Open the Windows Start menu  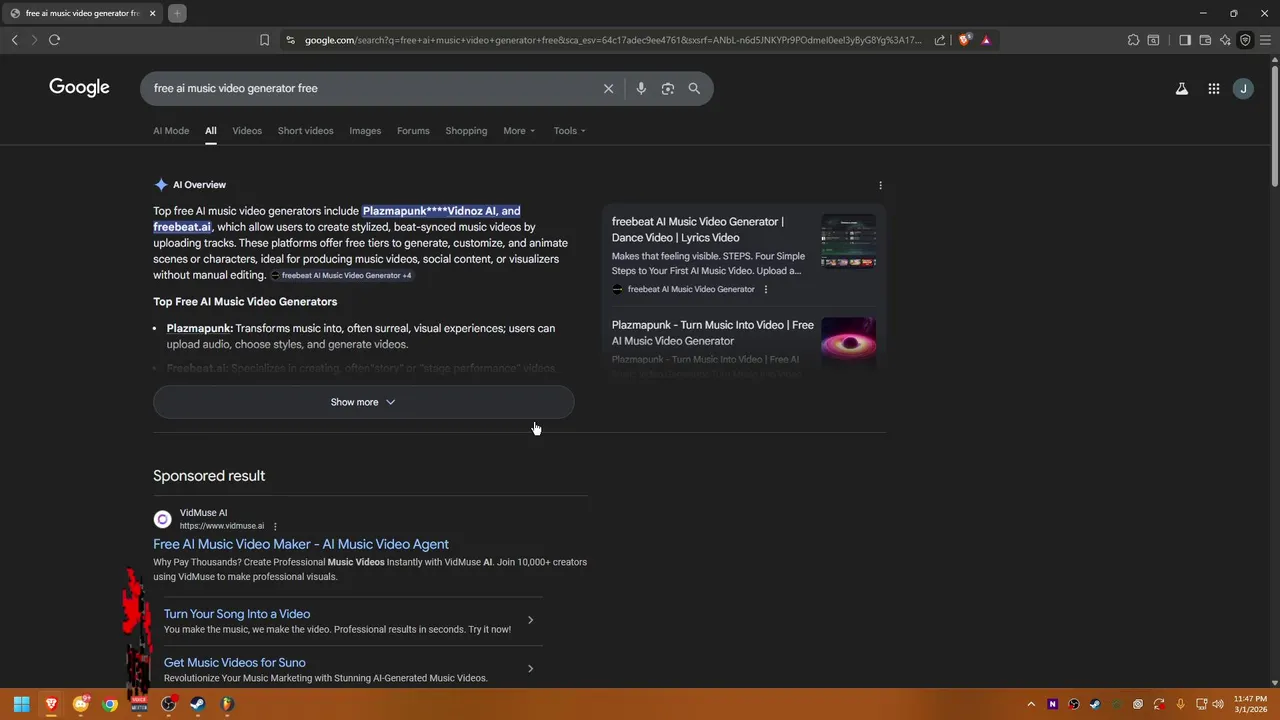(x=21, y=704)
